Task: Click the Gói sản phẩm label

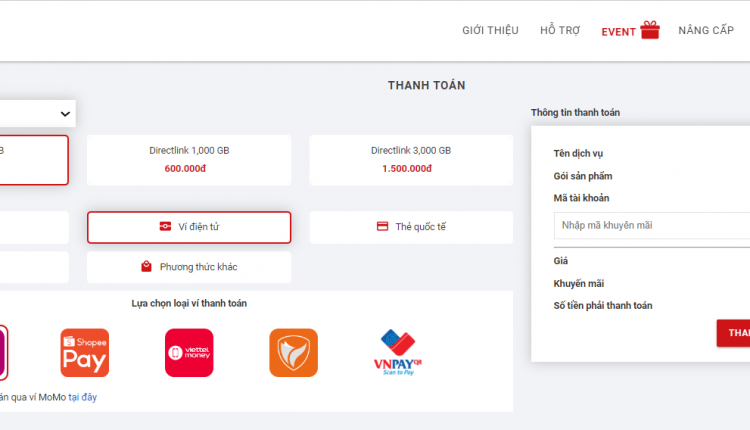Action: click(583, 176)
